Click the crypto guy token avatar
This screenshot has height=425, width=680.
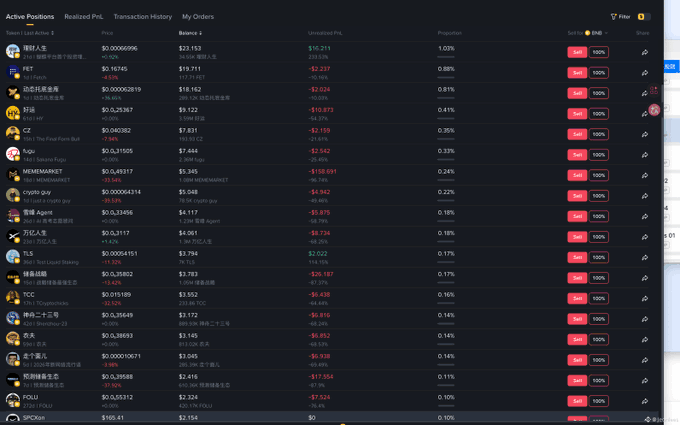pos(13,195)
